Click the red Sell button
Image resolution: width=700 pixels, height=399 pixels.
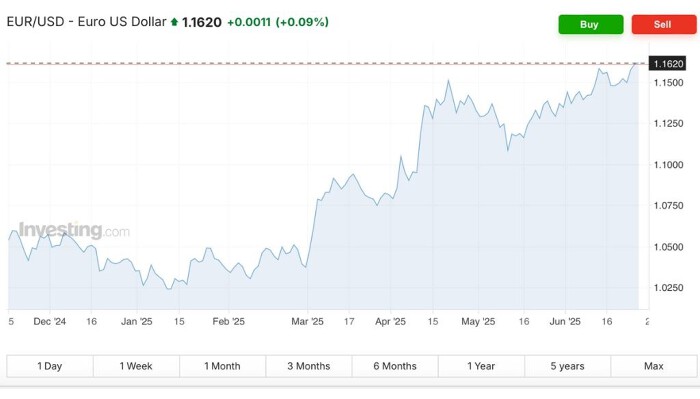point(664,25)
